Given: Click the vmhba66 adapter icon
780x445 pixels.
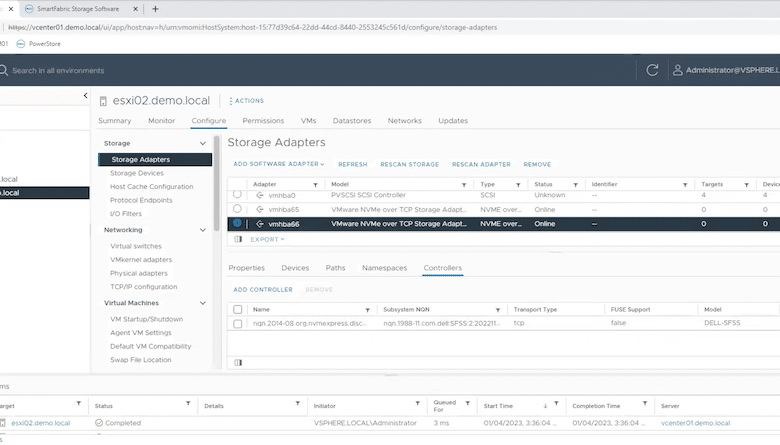Looking at the screenshot, I should (260, 224).
